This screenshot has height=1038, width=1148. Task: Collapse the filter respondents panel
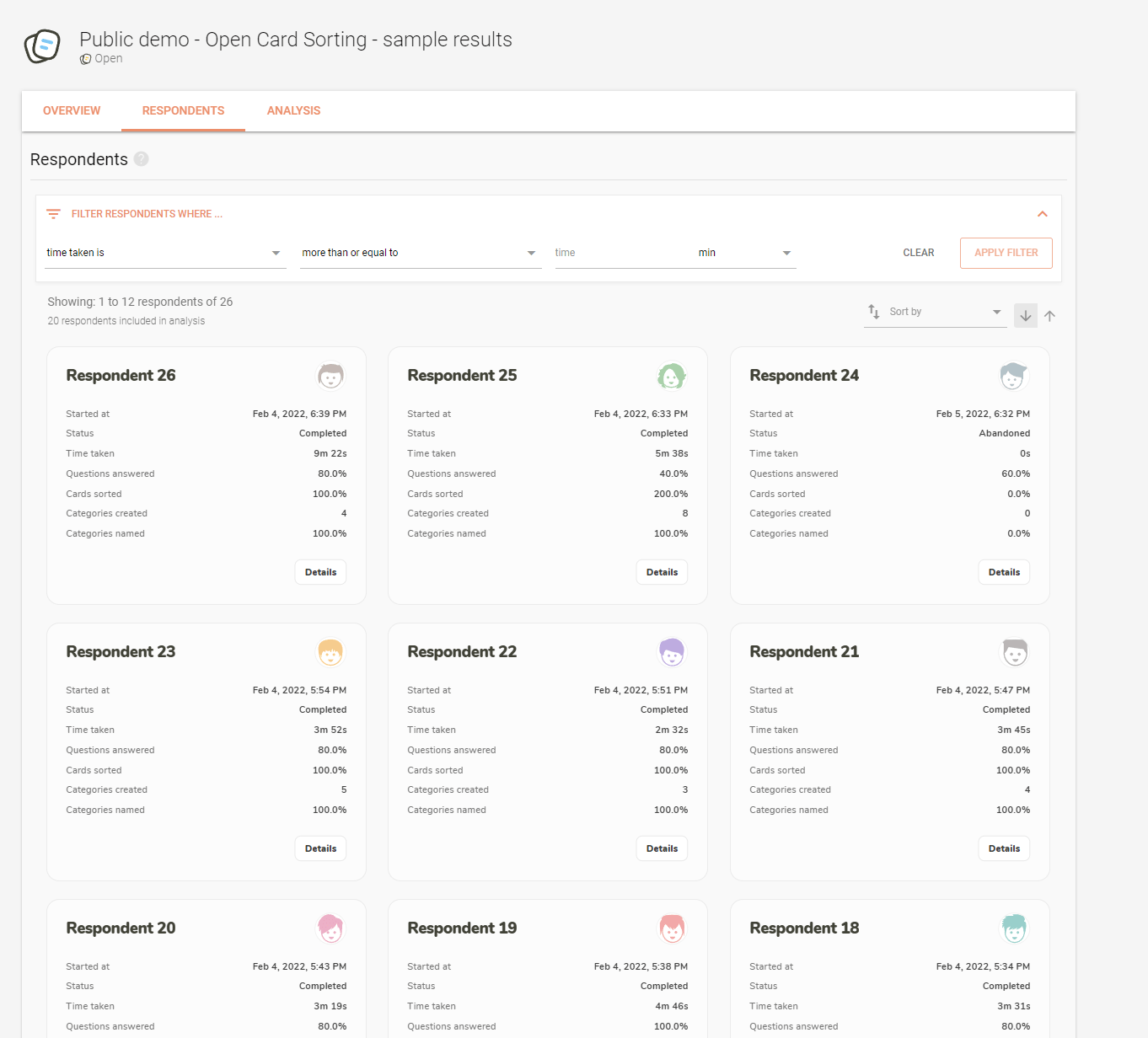(1042, 214)
